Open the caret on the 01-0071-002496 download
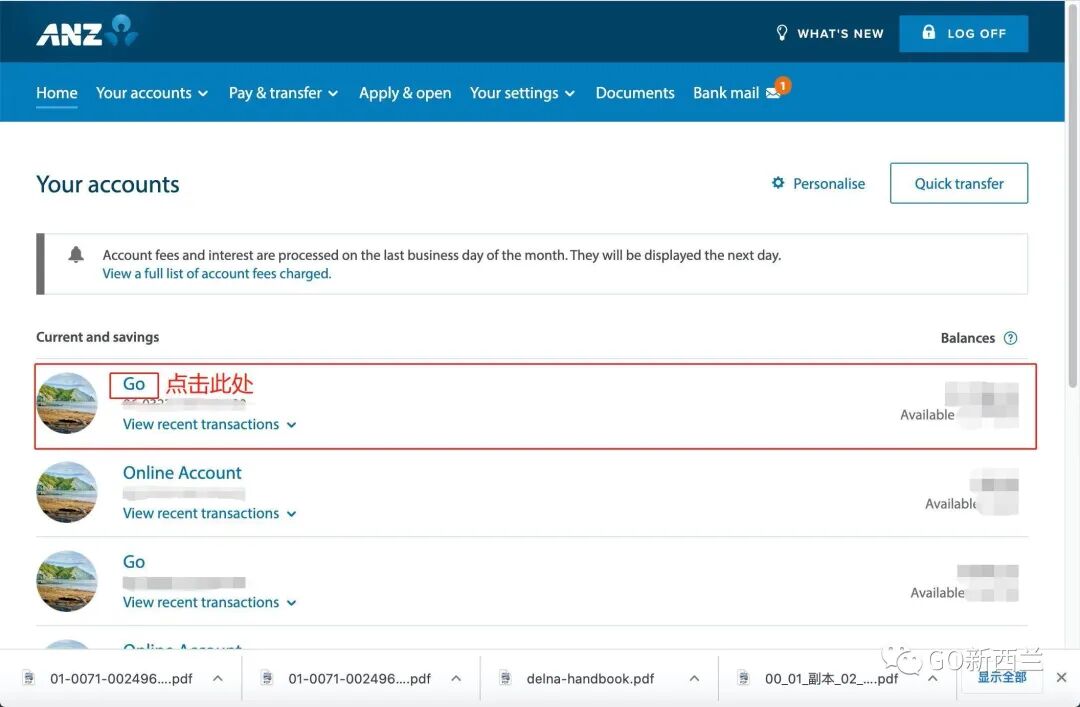The width and height of the screenshot is (1080, 707). click(218, 677)
